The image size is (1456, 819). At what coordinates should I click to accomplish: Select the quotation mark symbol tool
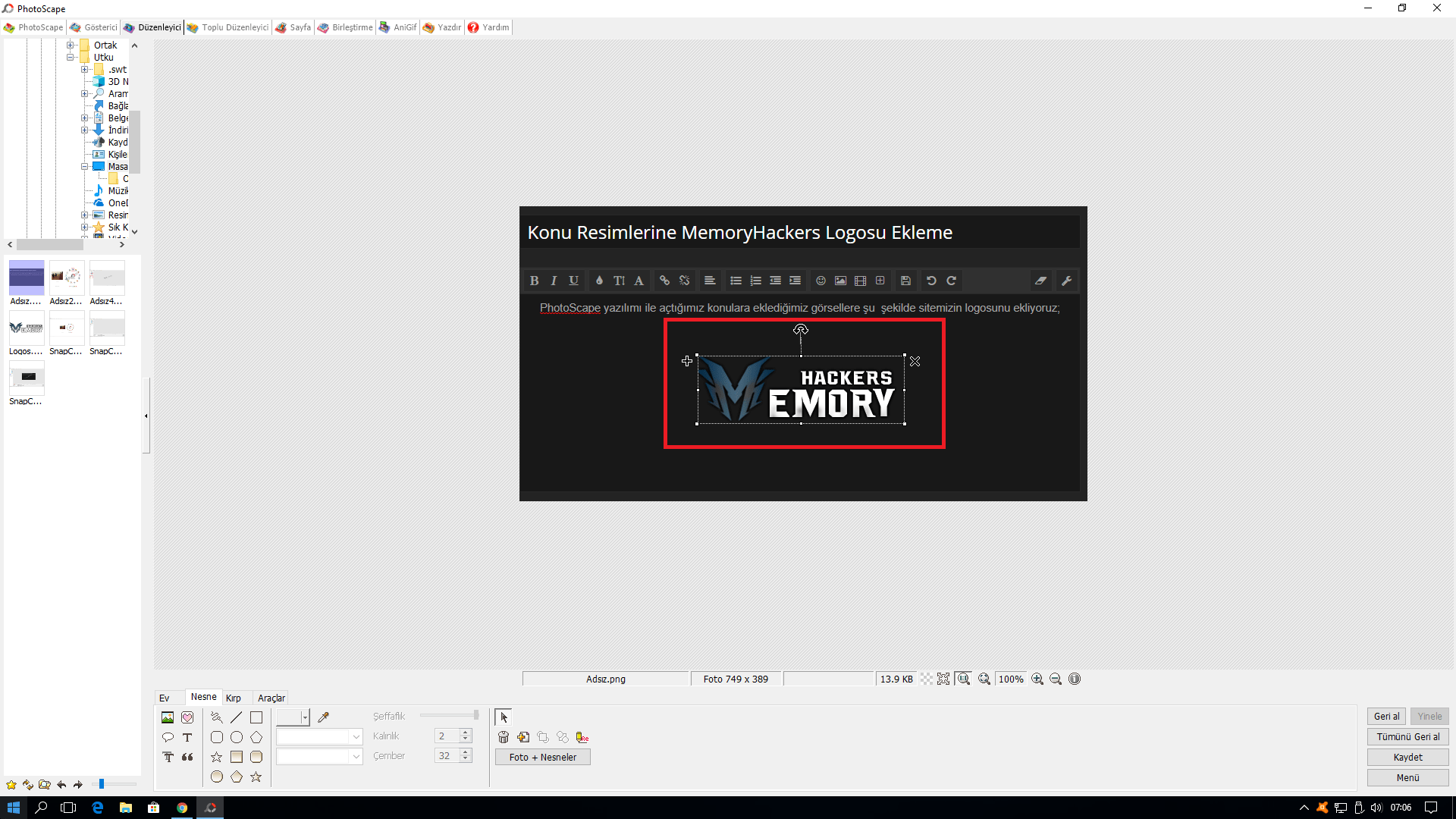[x=187, y=757]
